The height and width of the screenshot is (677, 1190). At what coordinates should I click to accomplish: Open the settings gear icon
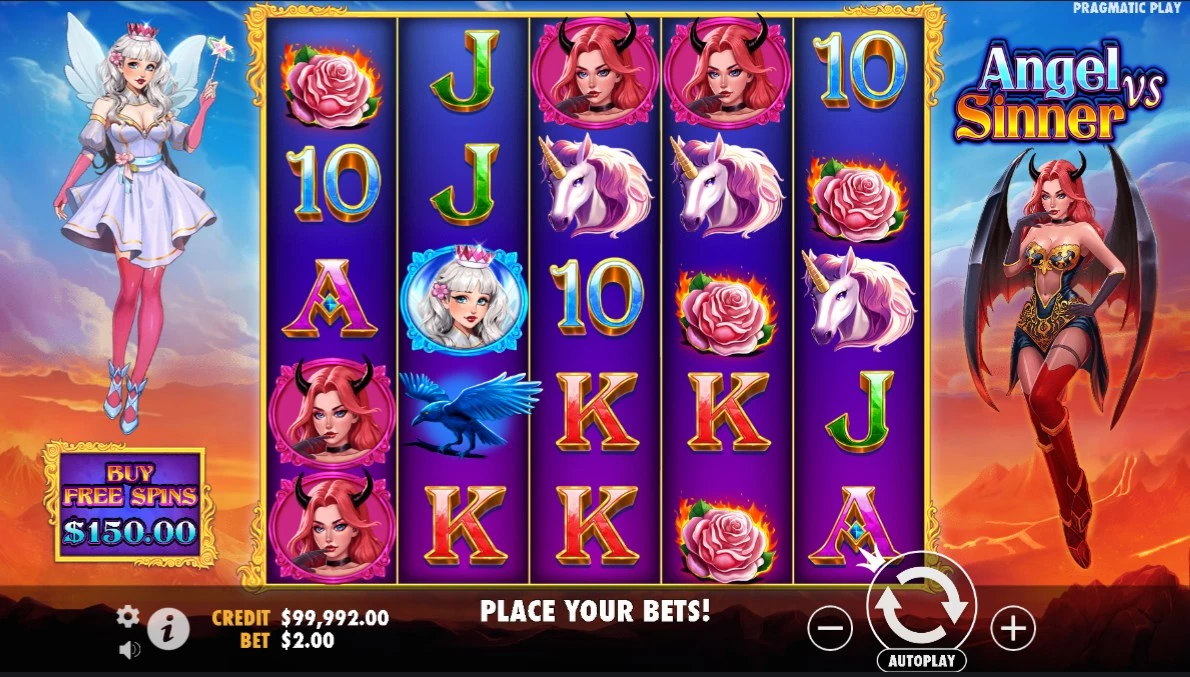coord(128,616)
